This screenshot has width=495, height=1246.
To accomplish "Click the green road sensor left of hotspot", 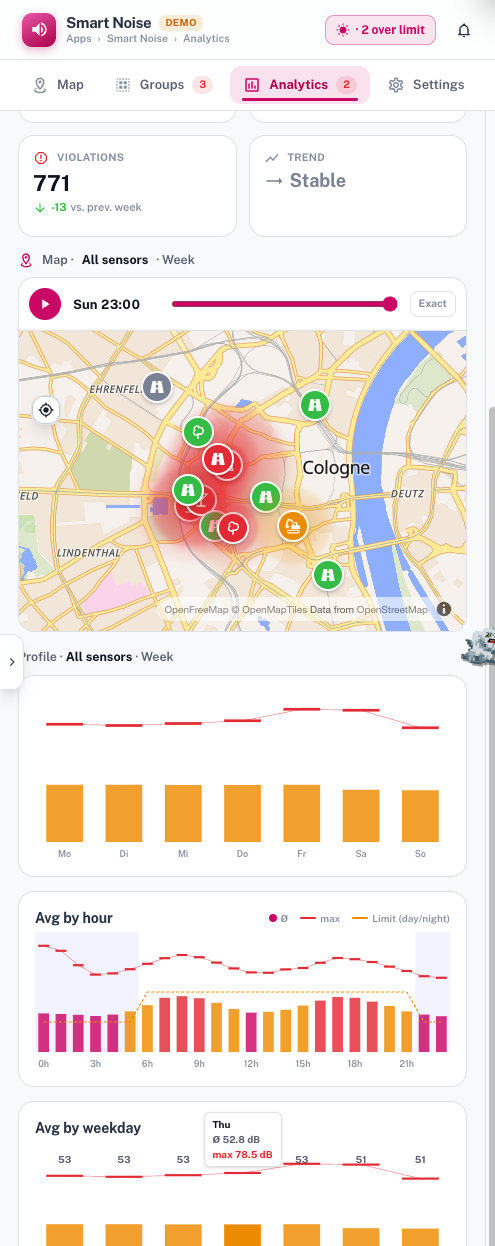I will coord(188,490).
